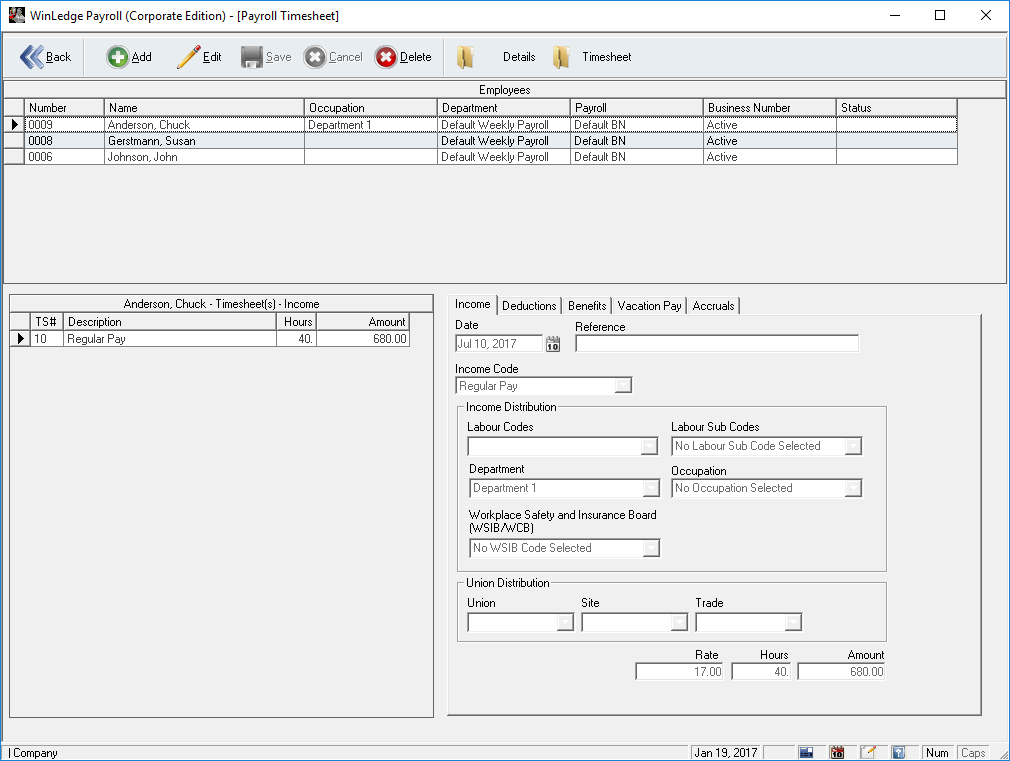Screen dimensions: 1010x761
Task: Select employee Gerstmann, Susan row
Action: (x=152, y=141)
